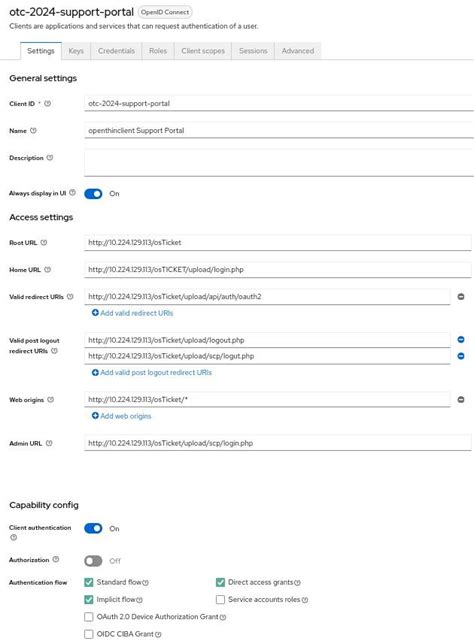Image resolution: width=474 pixels, height=641 pixels.
Task: Click the help icon next to Root URL
Action: pyautogui.click(x=44, y=242)
